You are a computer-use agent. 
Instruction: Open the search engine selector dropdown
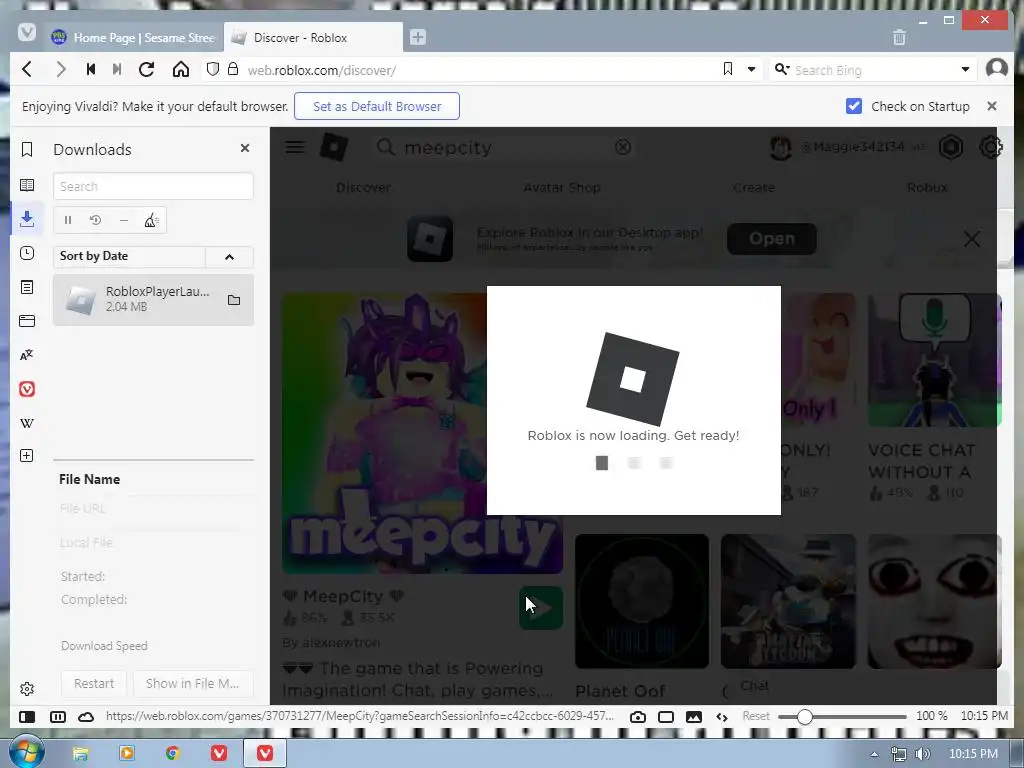tap(782, 69)
